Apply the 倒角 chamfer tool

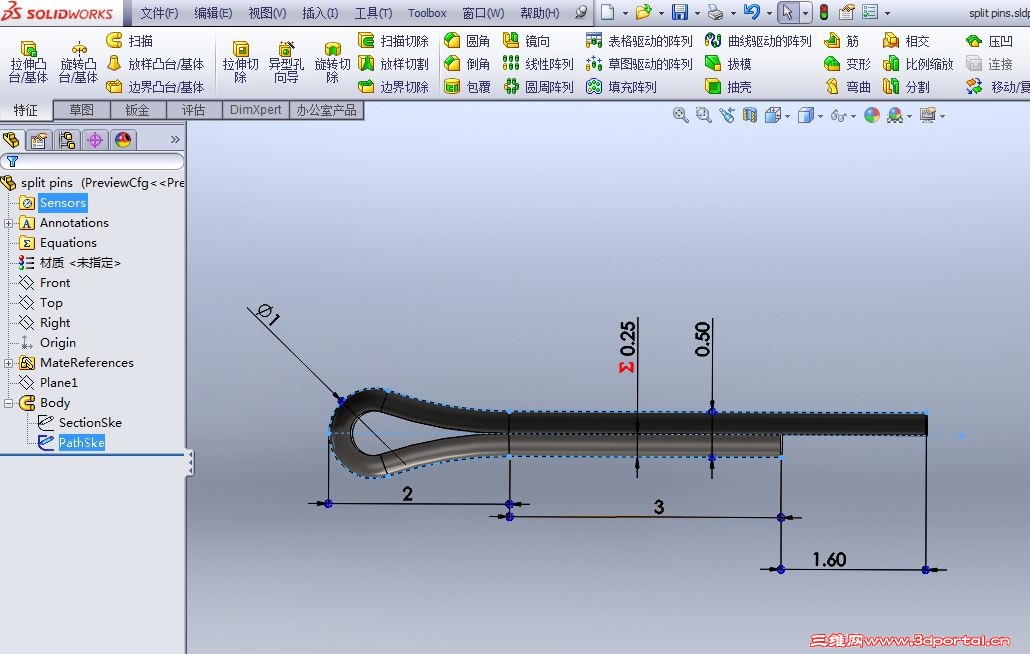[467, 64]
